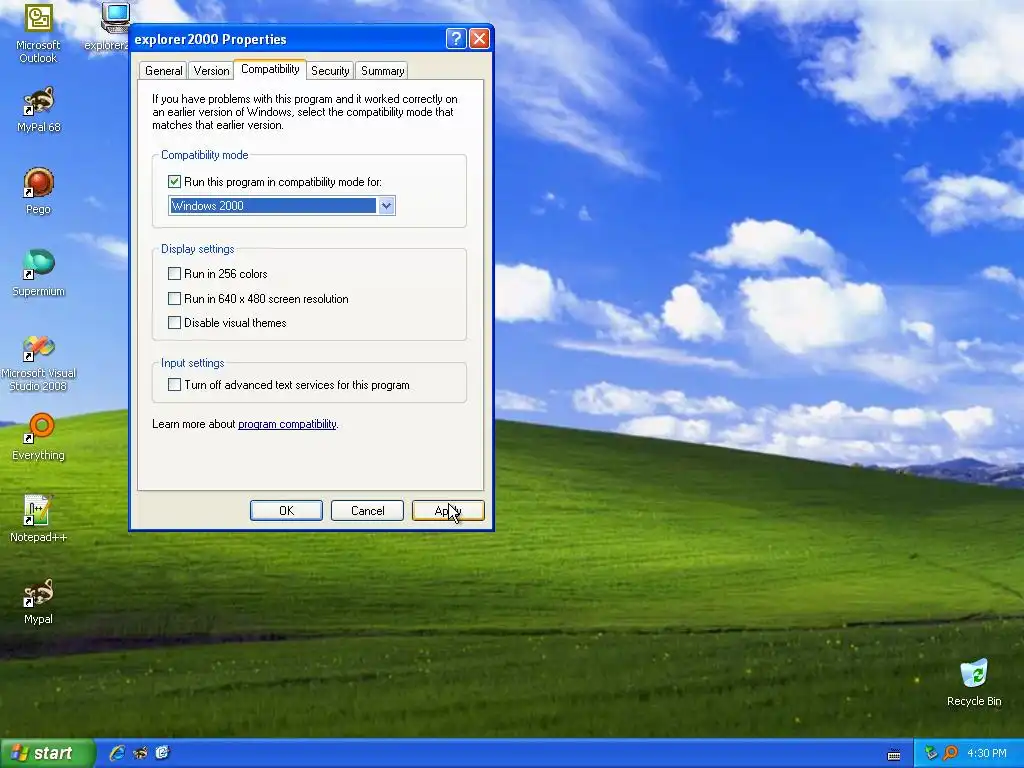Switch to the General tab
The width and height of the screenshot is (1024, 768).
point(163,71)
